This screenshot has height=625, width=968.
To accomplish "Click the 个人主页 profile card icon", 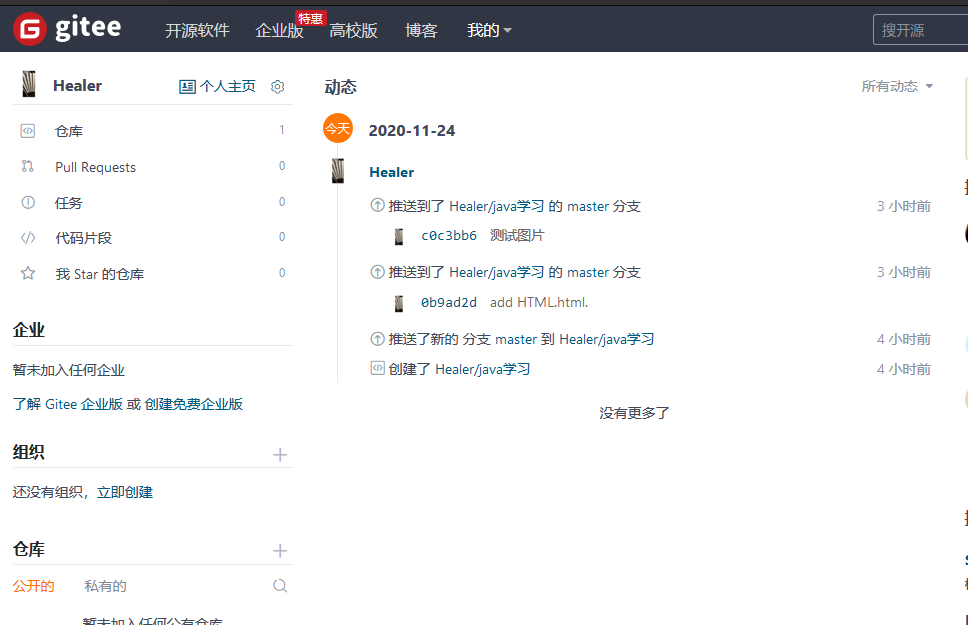I will point(187,86).
